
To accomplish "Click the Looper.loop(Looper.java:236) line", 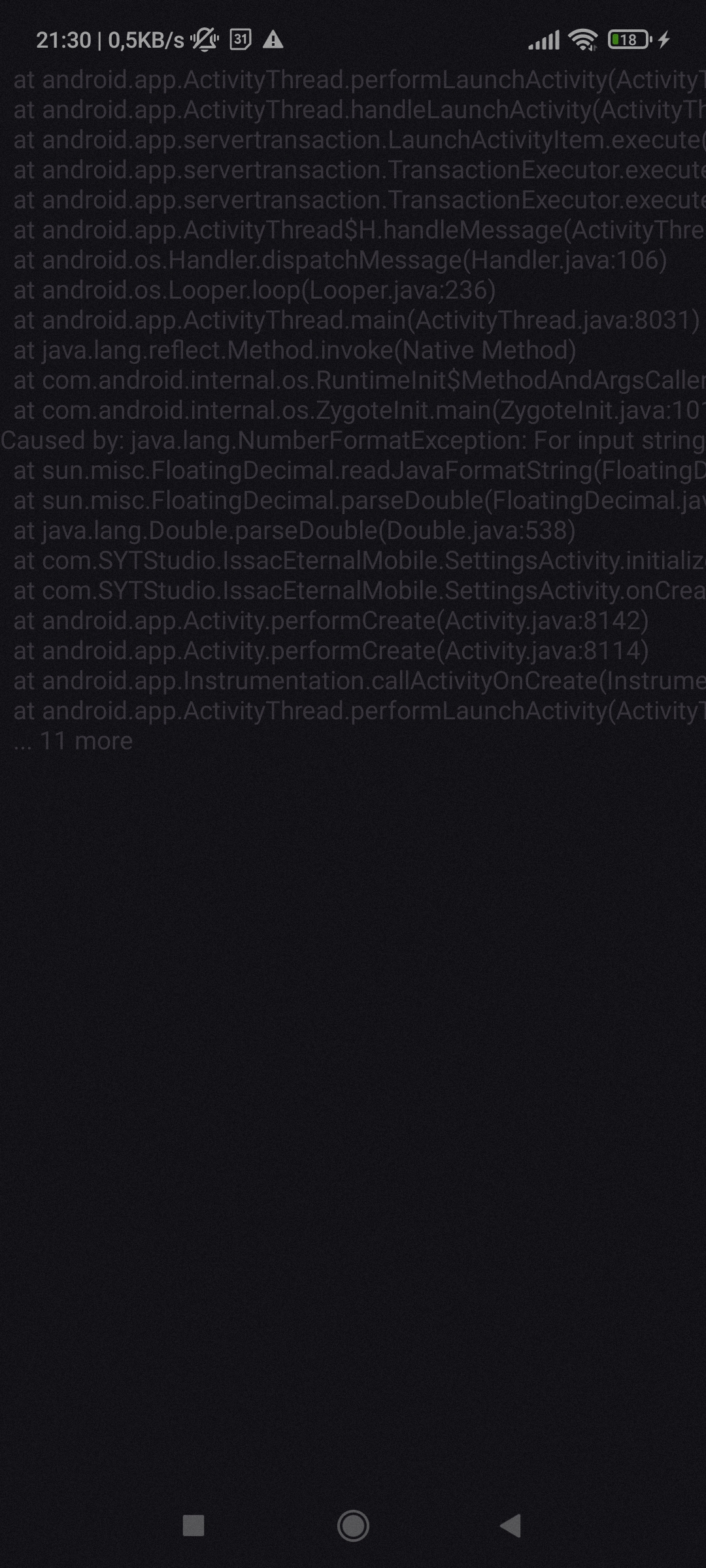I will pyautogui.click(x=255, y=290).
